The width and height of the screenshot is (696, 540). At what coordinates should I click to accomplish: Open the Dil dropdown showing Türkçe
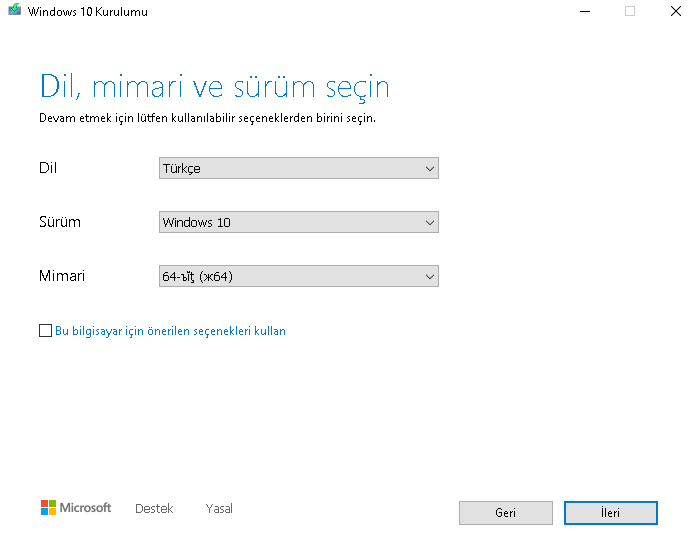click(299, 168)
